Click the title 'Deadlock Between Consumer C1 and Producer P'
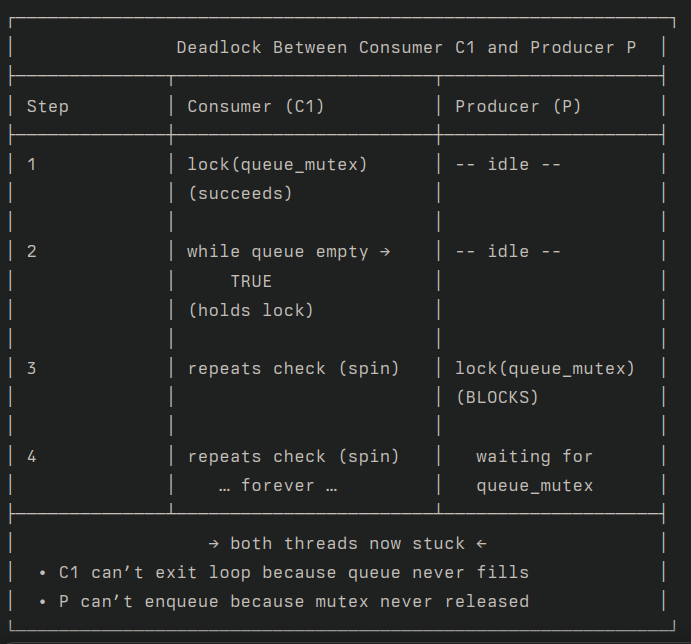 click(406, 48)
